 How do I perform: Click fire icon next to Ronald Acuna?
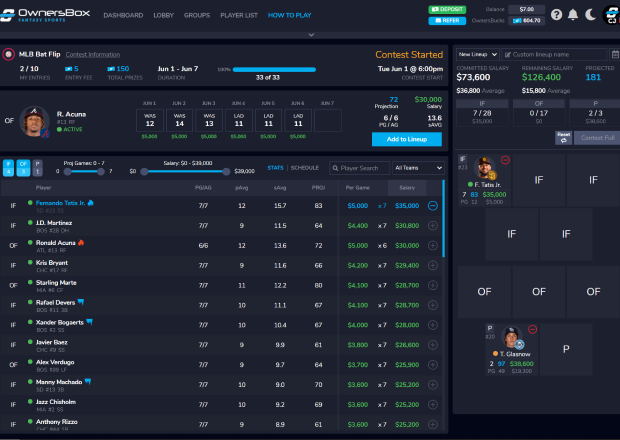81,242
